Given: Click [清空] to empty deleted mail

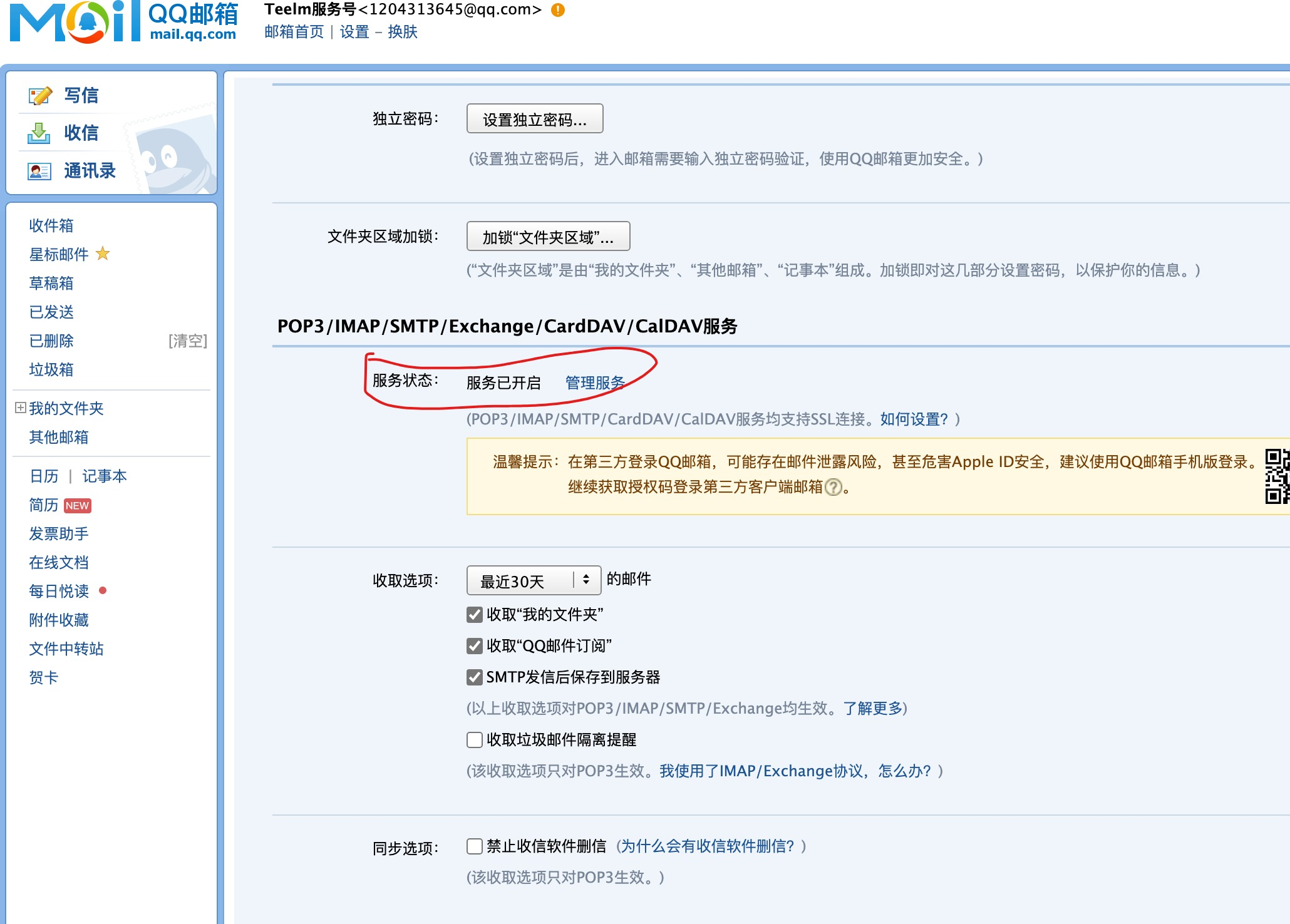Looking at the screenshot, I should click(188, 341).
